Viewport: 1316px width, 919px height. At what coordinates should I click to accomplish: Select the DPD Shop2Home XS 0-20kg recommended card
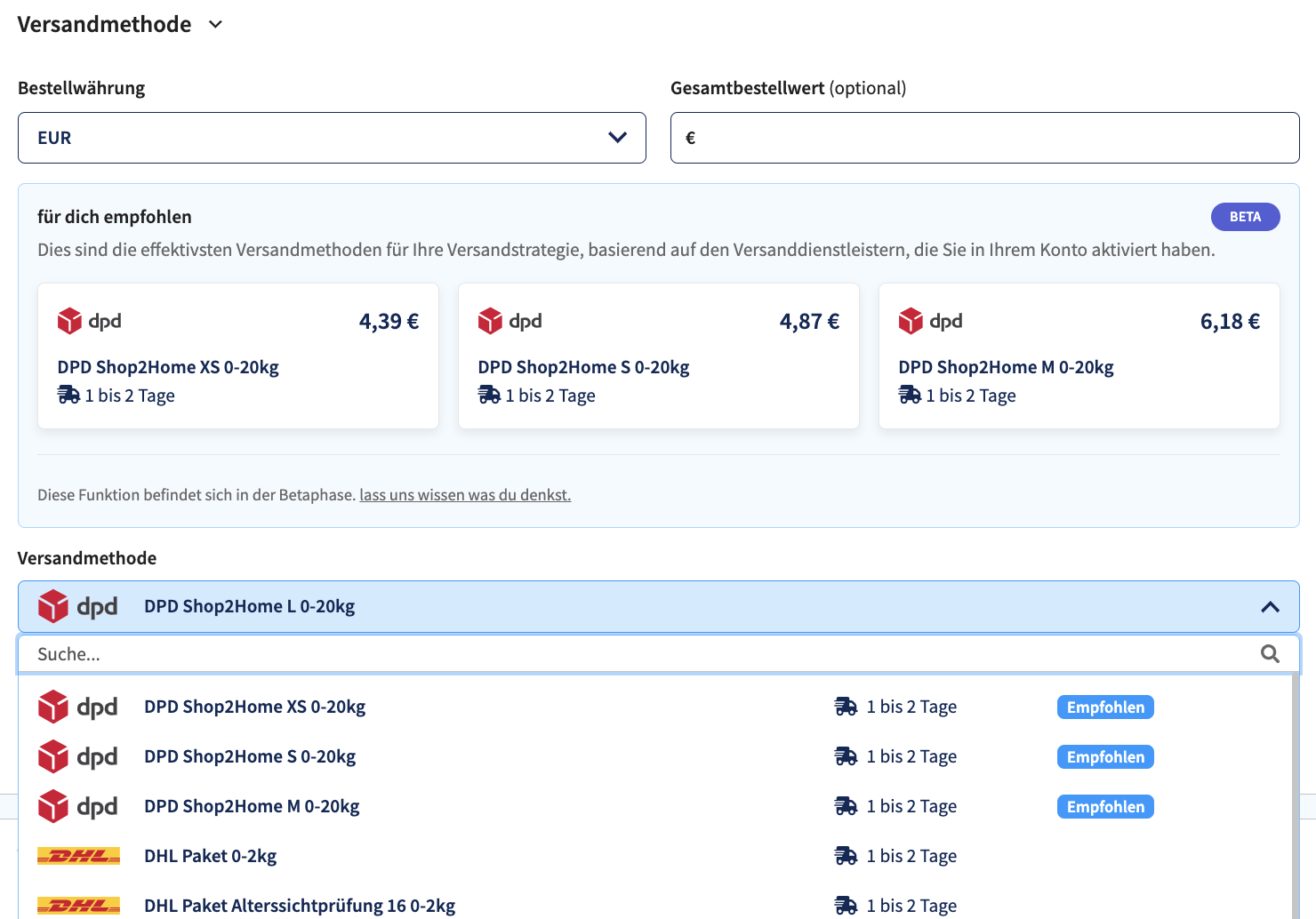coord(238,356)
